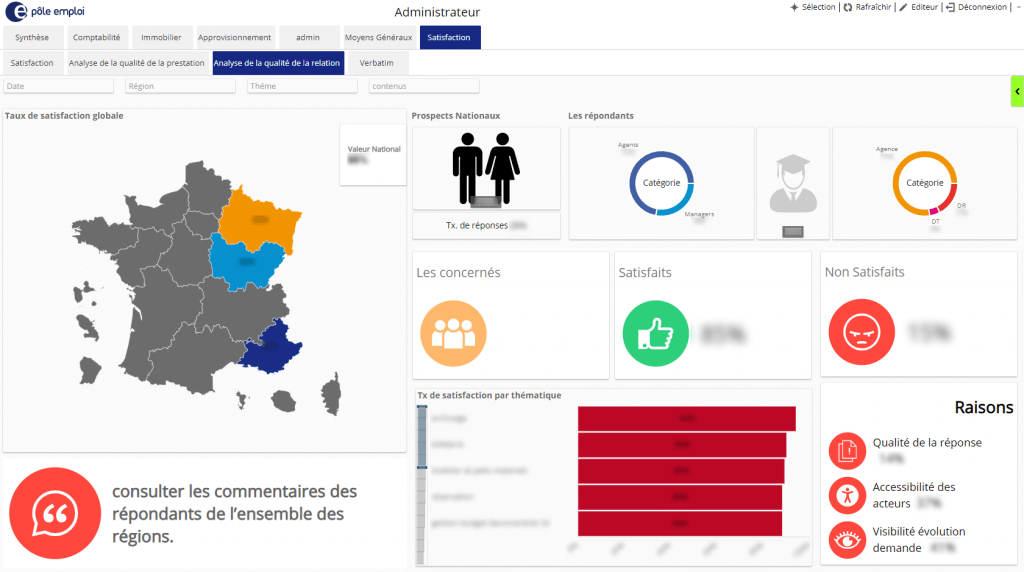Click the Visibilité évolution demande eye icon

click(x=847, y=540)
